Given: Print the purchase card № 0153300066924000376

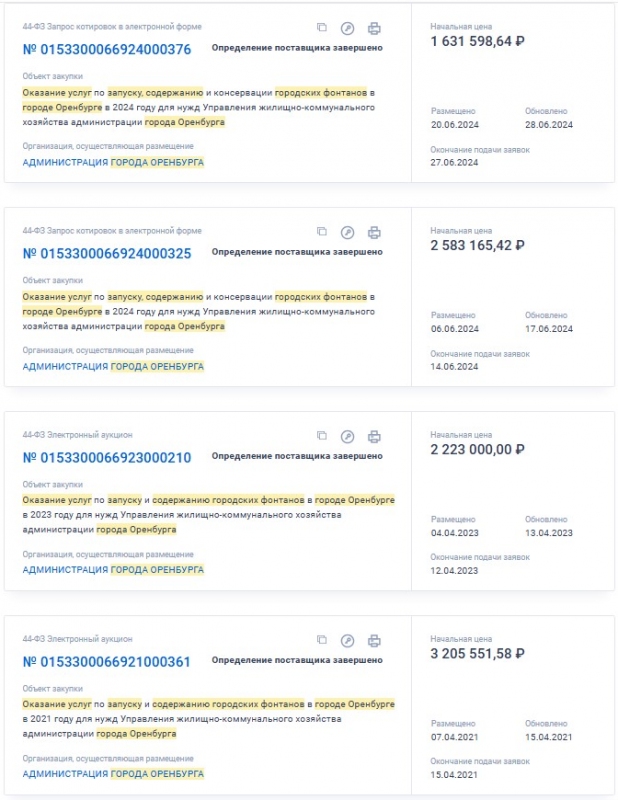Looking at the screenshot, I should (x=374, y=28).
